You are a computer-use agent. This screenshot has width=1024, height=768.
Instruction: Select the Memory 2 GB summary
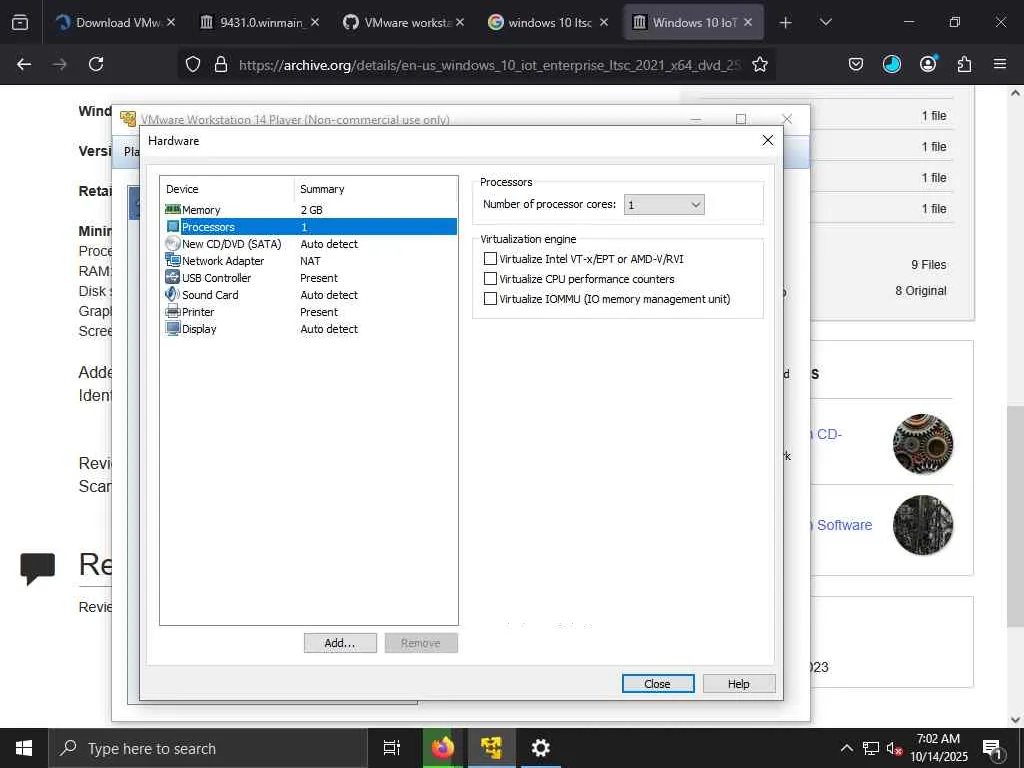[x=312, y=210]
